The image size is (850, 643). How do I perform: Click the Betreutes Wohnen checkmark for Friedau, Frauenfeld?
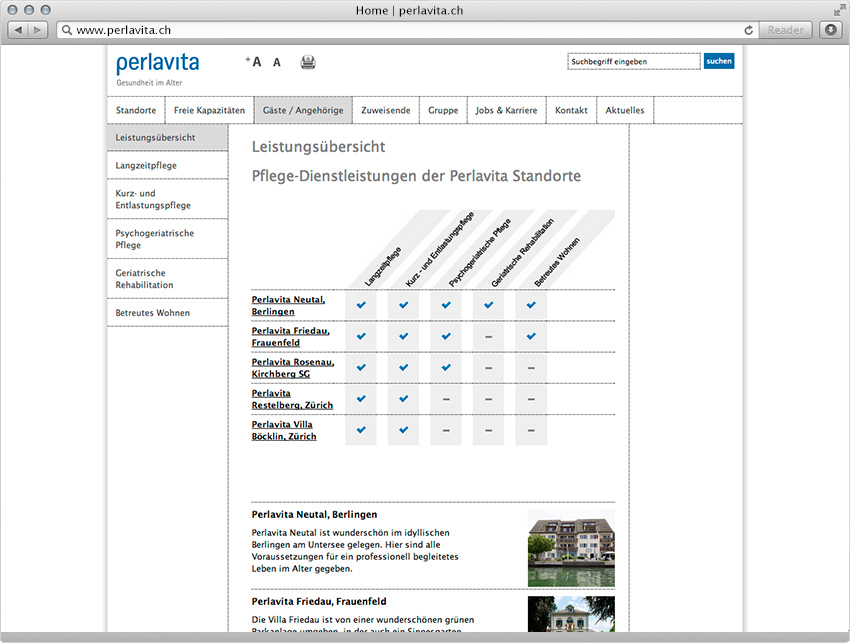531,336
